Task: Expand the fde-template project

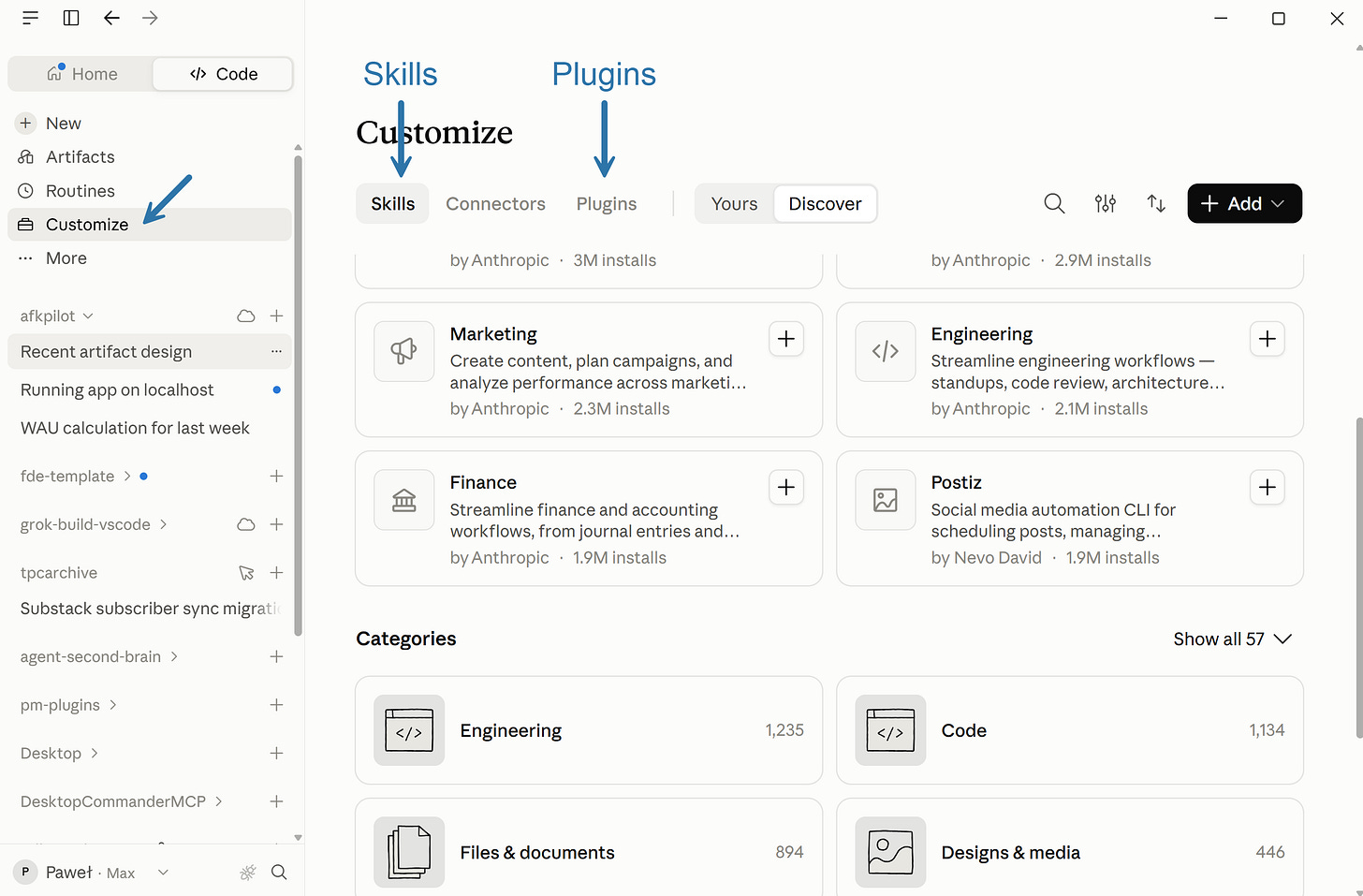Action: [127, 476]
